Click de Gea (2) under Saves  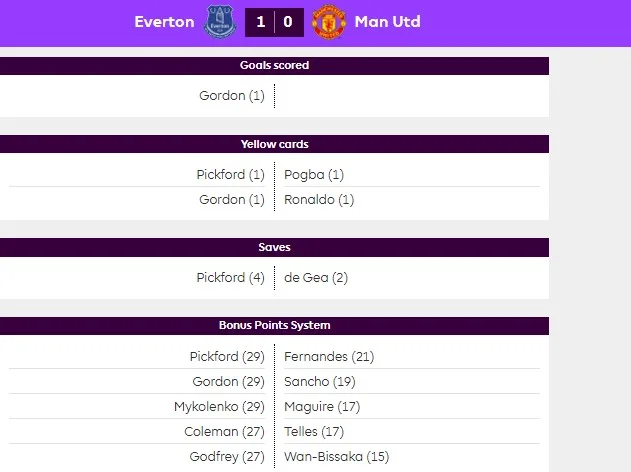click(316, 277)
